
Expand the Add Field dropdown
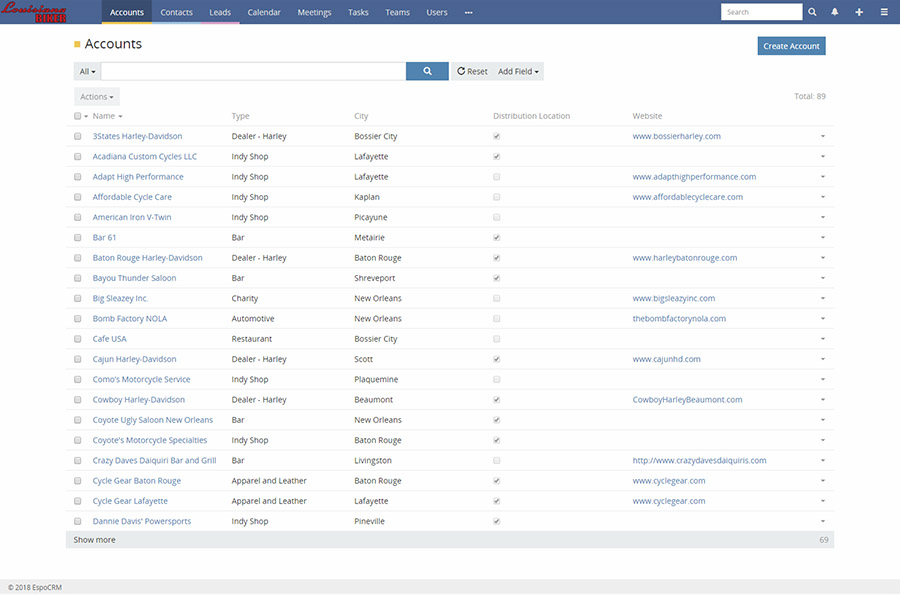[518, 72]
